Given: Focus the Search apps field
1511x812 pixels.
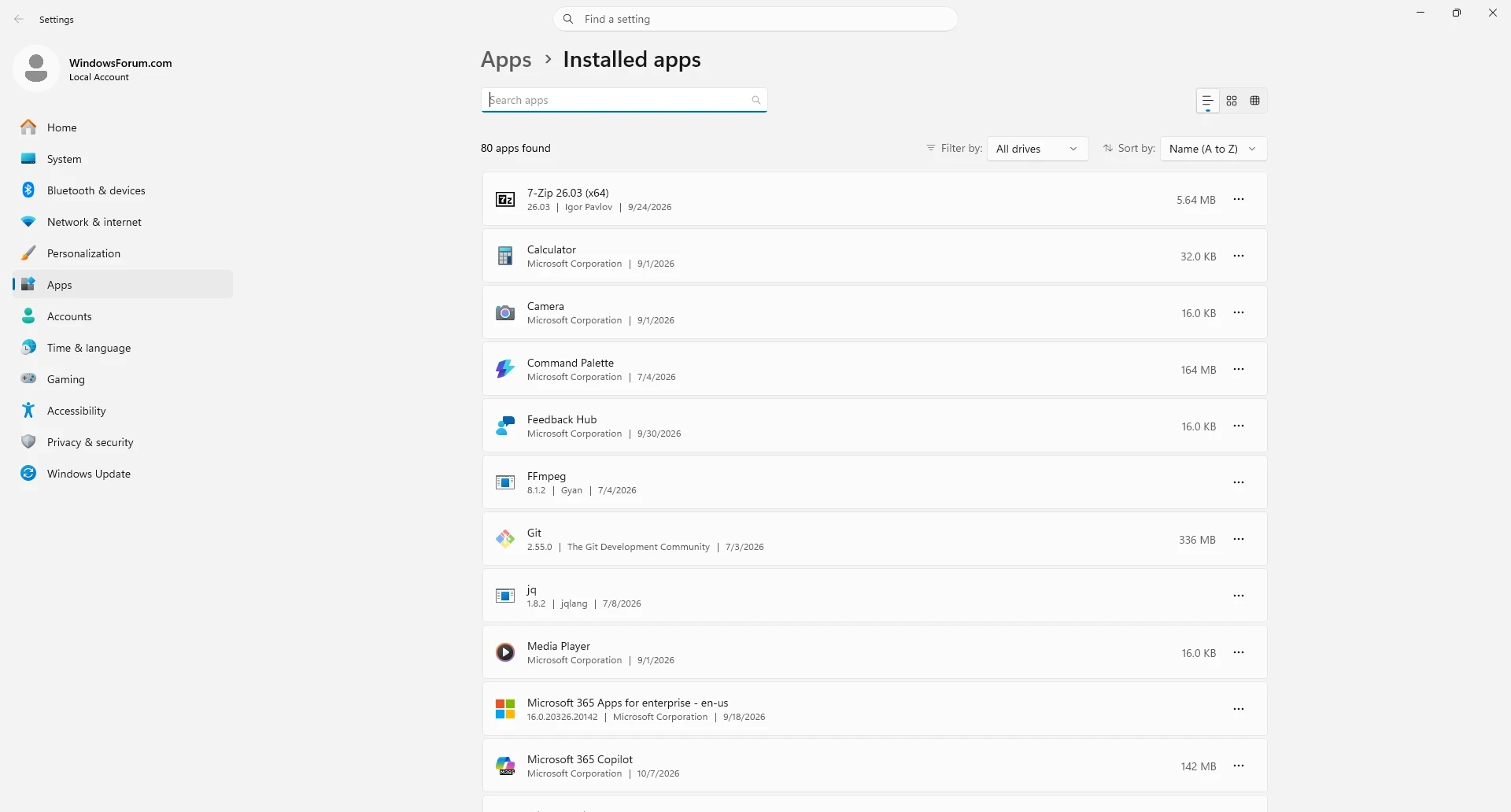Looking at the screenshot, I should pyautogui.click(x=624, y=100).
